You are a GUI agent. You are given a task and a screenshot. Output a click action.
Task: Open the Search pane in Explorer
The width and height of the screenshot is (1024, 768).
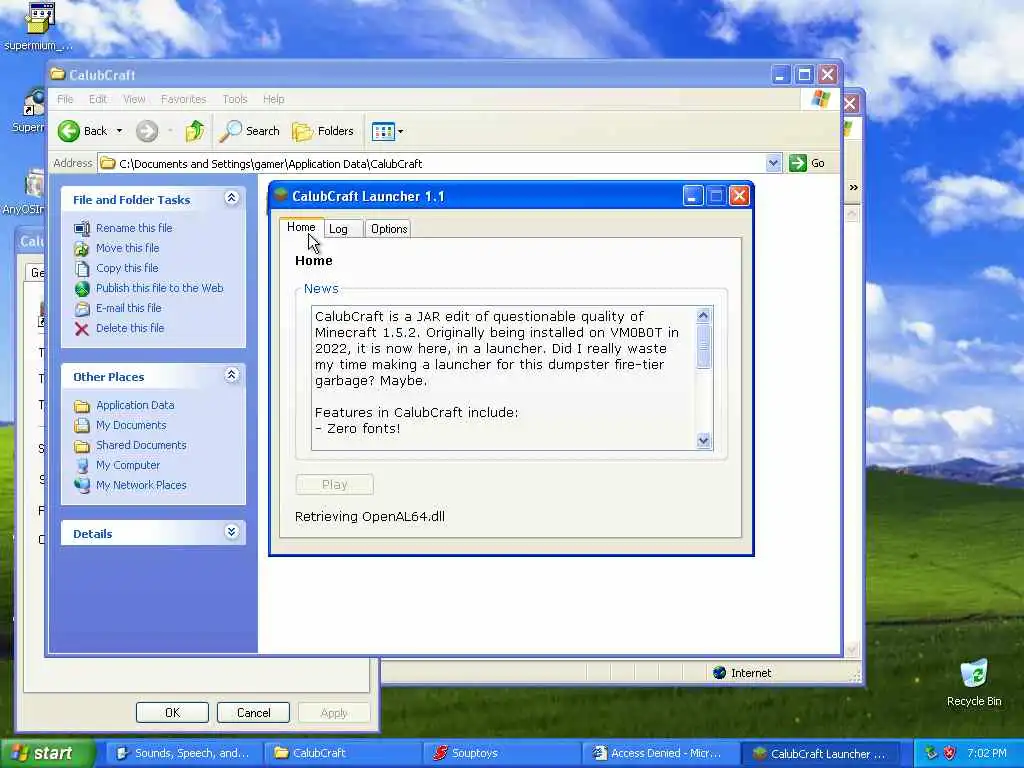pos(249,131)
